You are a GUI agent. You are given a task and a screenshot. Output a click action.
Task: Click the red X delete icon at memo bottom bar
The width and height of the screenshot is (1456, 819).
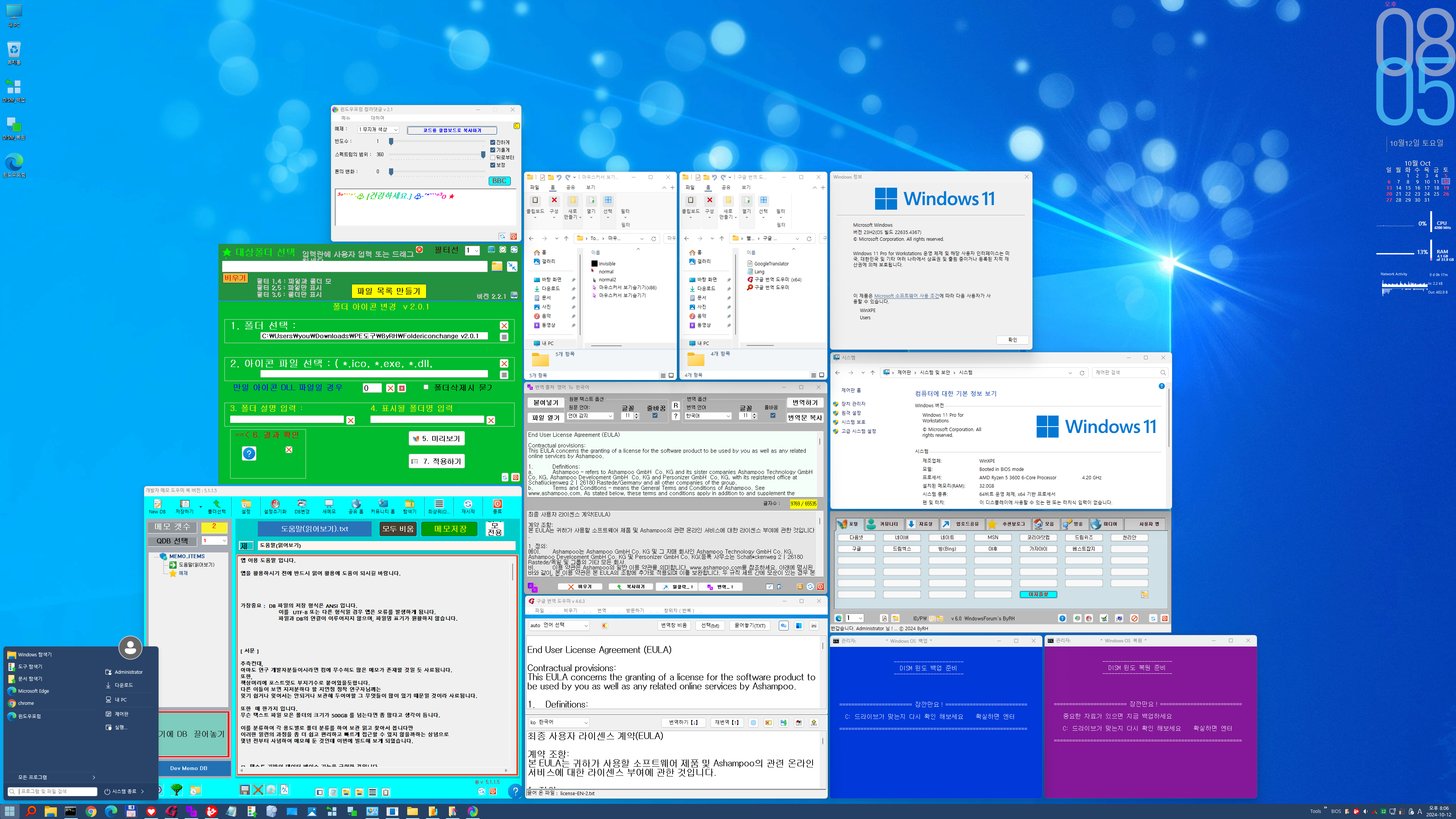[258, 790]
